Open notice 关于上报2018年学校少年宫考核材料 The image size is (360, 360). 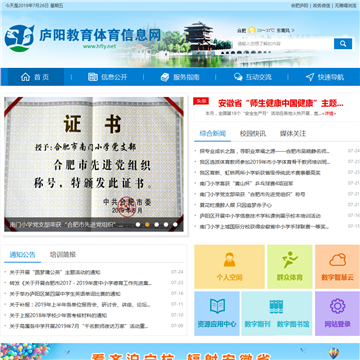[x=58, y=315]
